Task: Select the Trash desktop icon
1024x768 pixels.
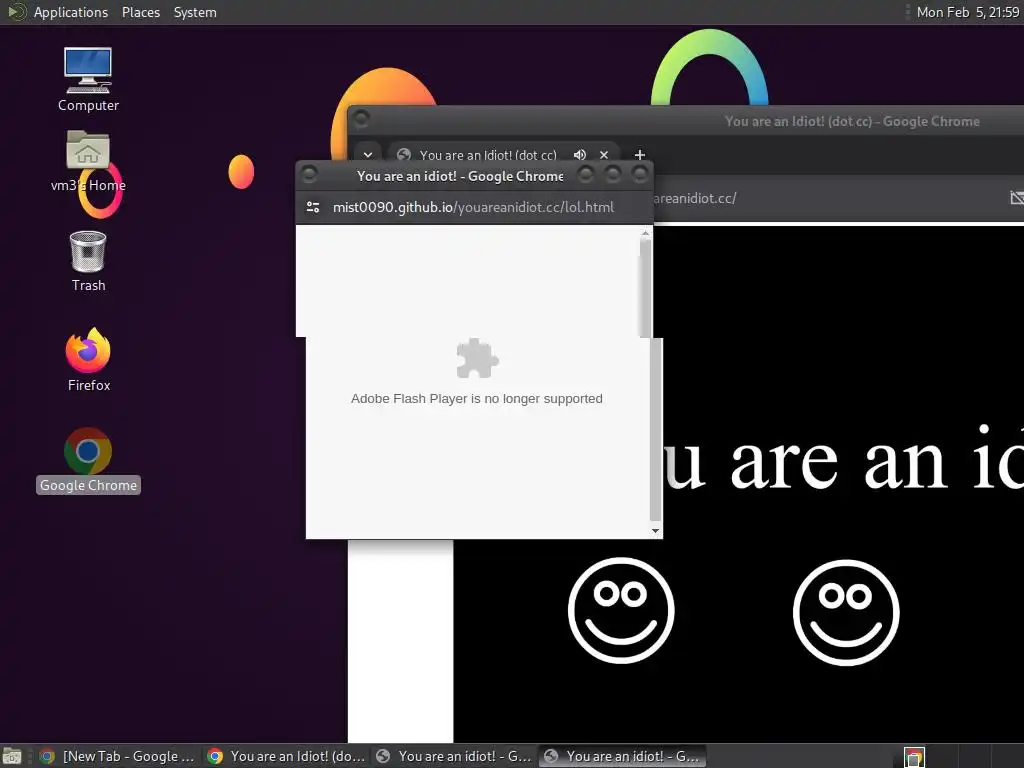Action: click(88, 261)
